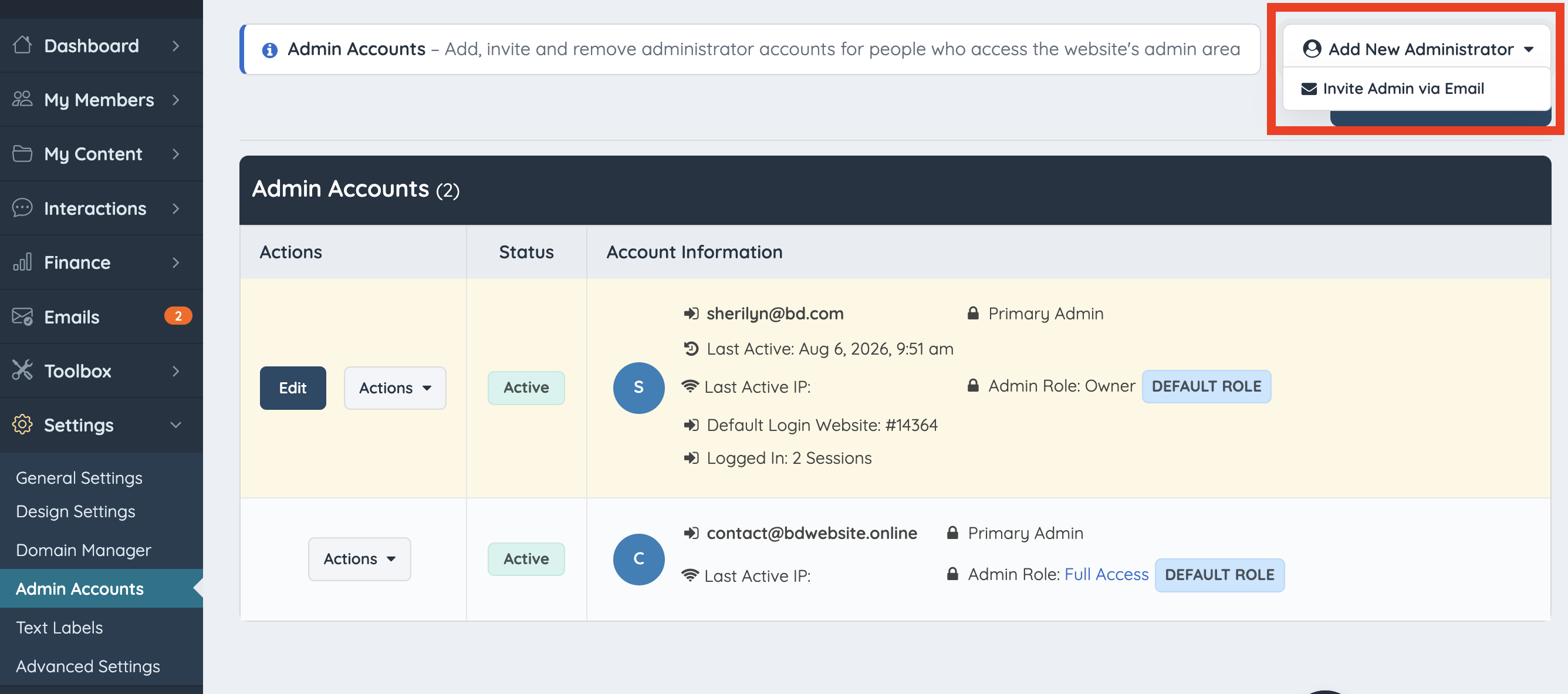Click the login icon beside contact@bdwebsite.online
Image resolution: width=1568 pixels, height=694 pixels.
coord(691,533)
